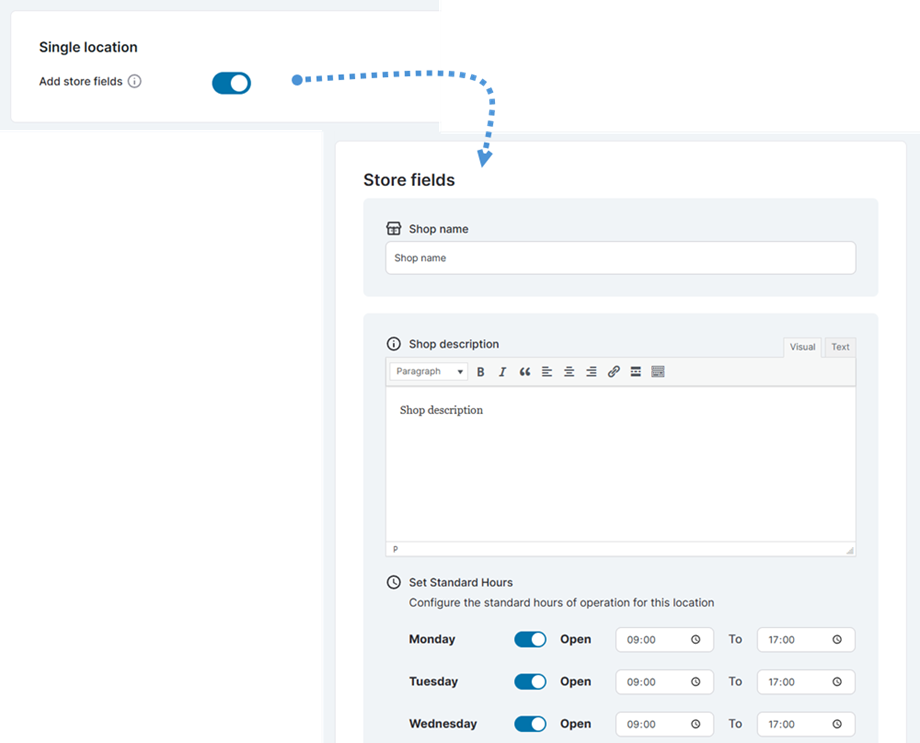This screenshot has width=920, height=743.
Task: Center align the description text
Action: [569, 372]
